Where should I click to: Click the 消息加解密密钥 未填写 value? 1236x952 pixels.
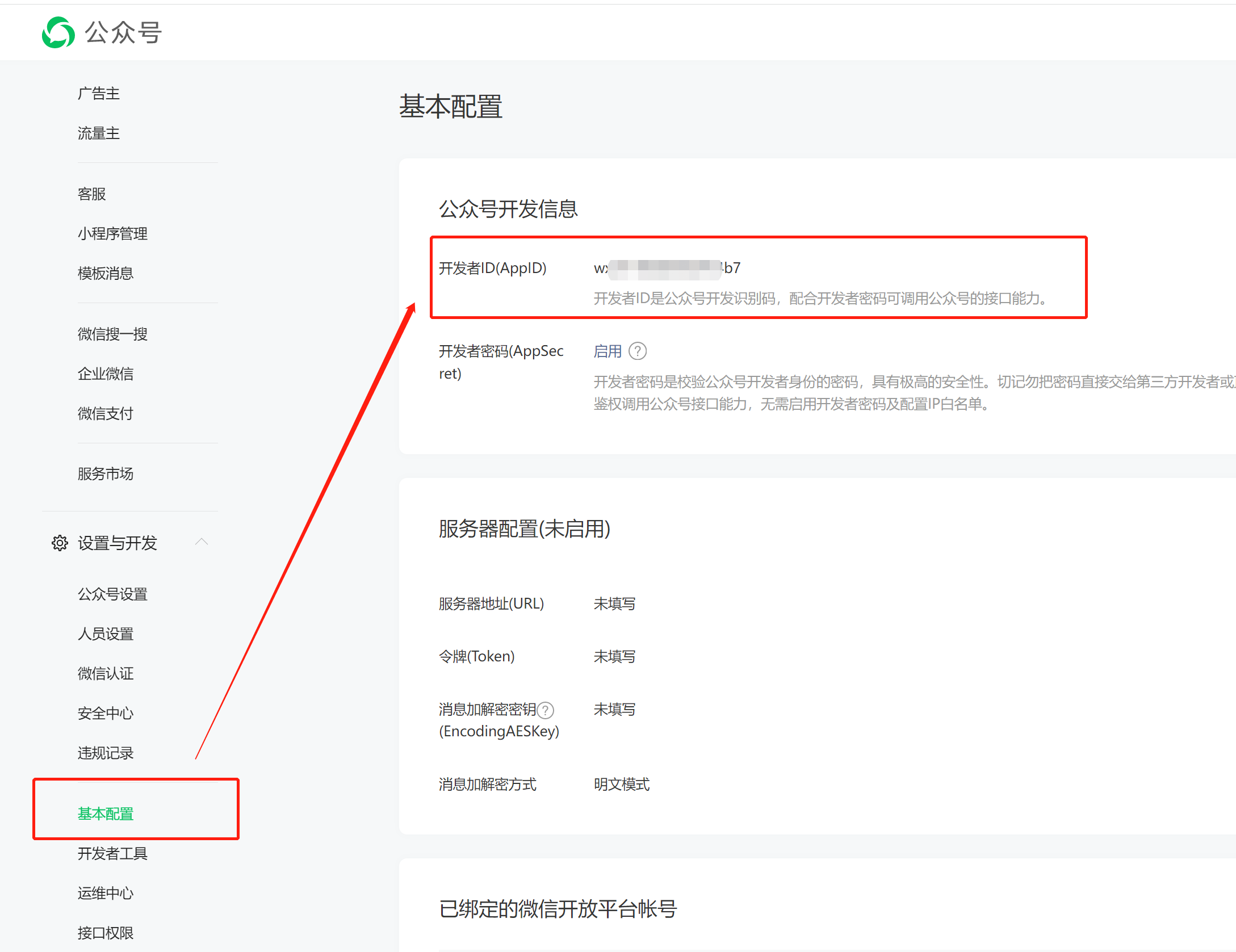(x=615, y=710)
